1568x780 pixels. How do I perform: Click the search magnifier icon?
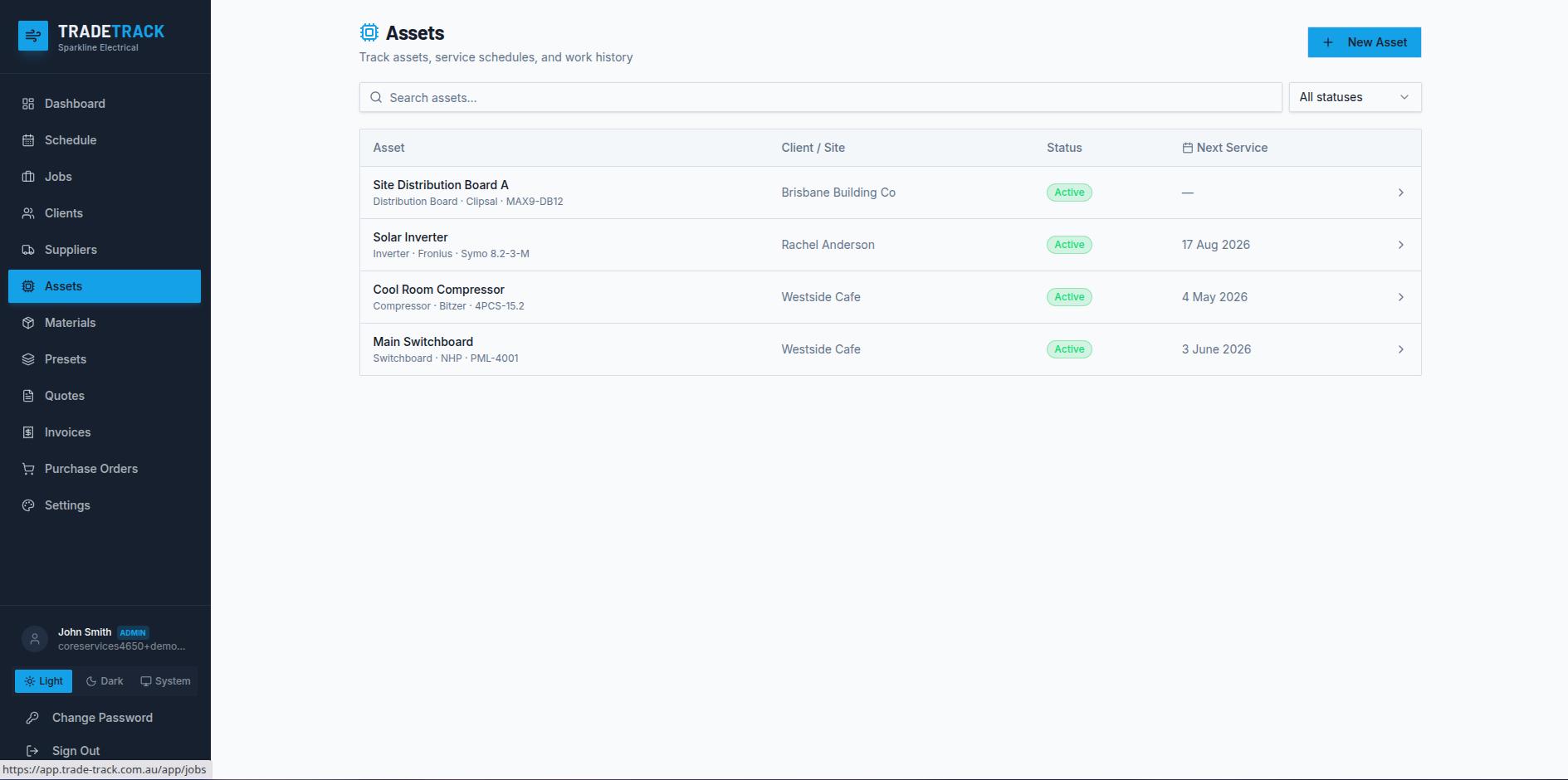click(376, 97)
